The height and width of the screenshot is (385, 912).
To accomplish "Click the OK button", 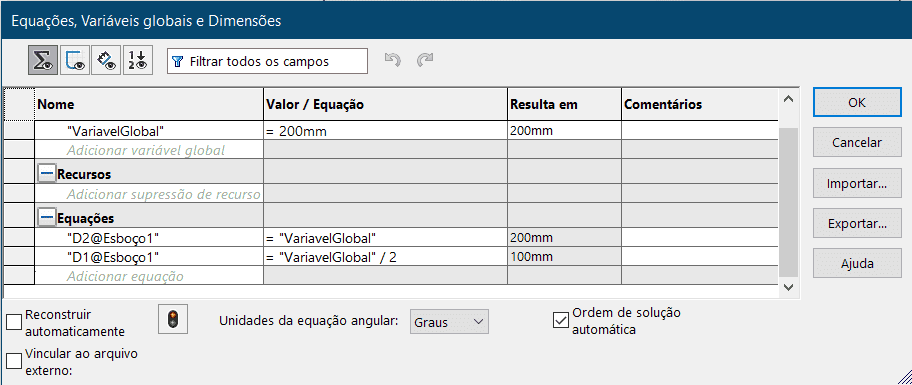I will [857, 102].
